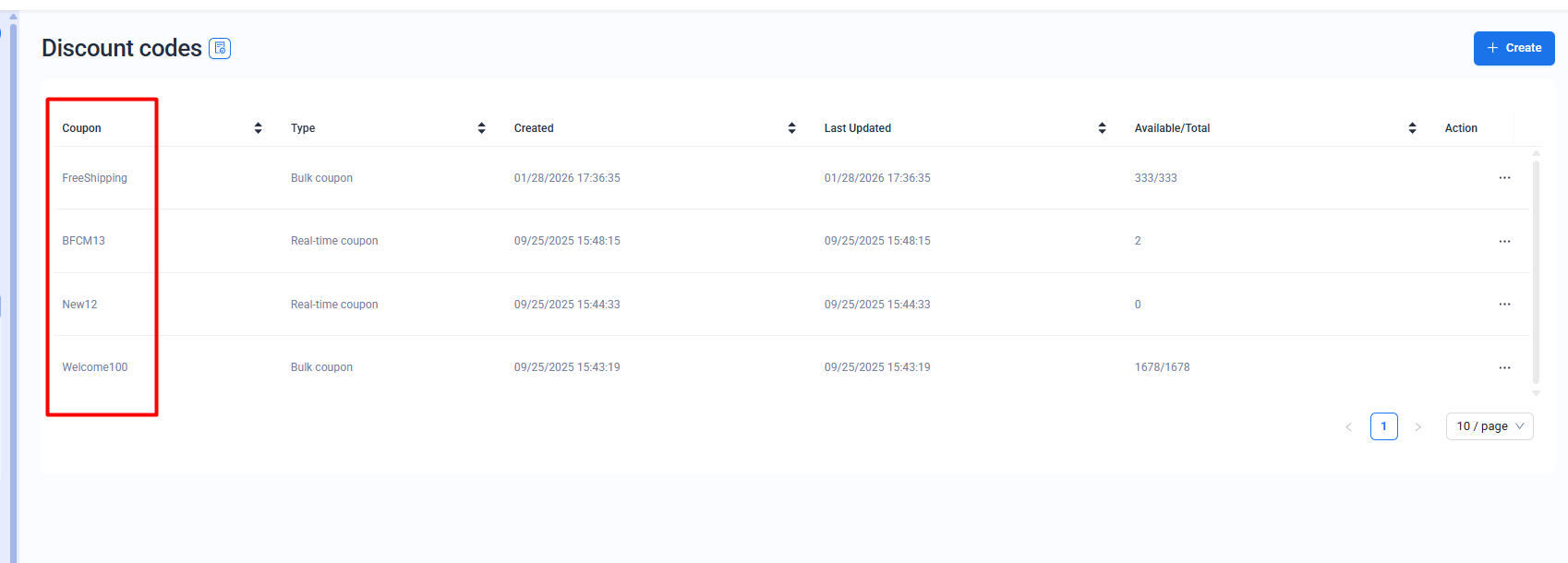
Task: Sort table by Created column
Action: point(791,128)
